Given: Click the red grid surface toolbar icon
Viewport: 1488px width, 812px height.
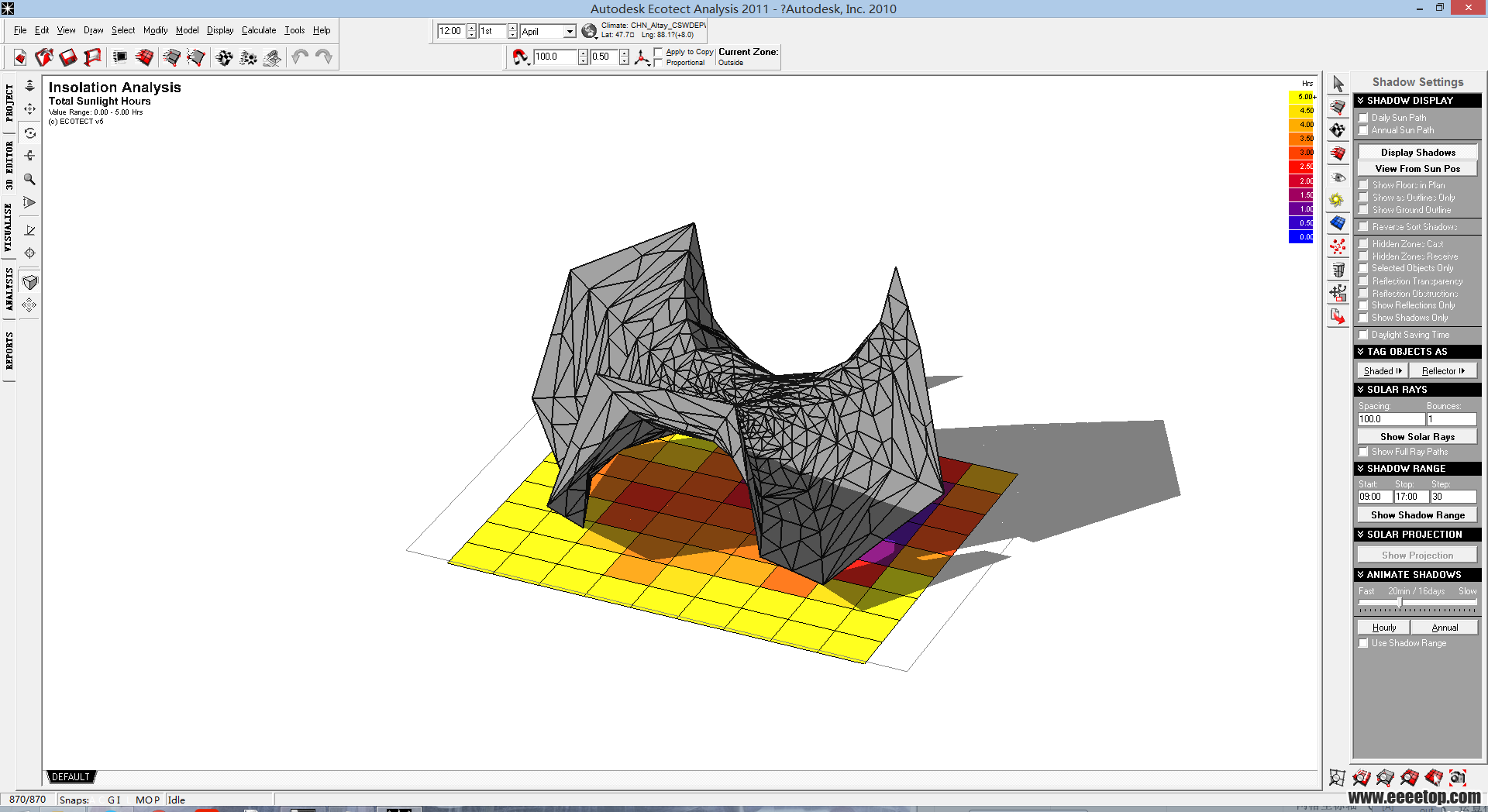Looking at the screenshot, I should click(x=144, y=57).
